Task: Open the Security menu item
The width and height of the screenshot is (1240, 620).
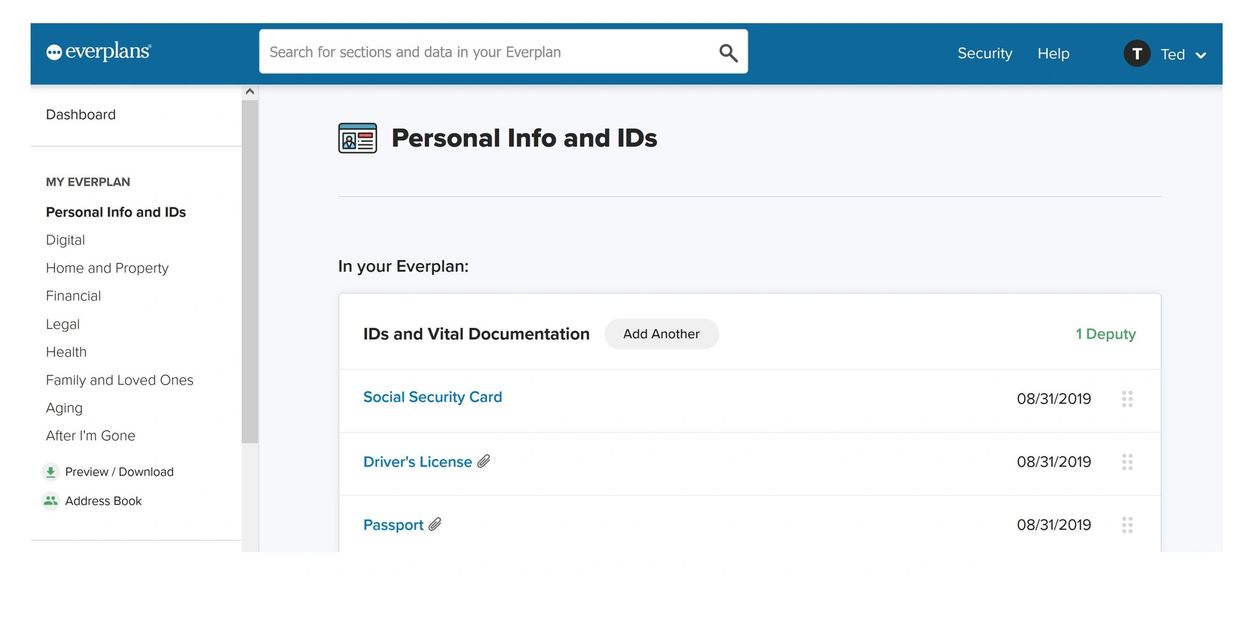Action: [x=984, y=54]
